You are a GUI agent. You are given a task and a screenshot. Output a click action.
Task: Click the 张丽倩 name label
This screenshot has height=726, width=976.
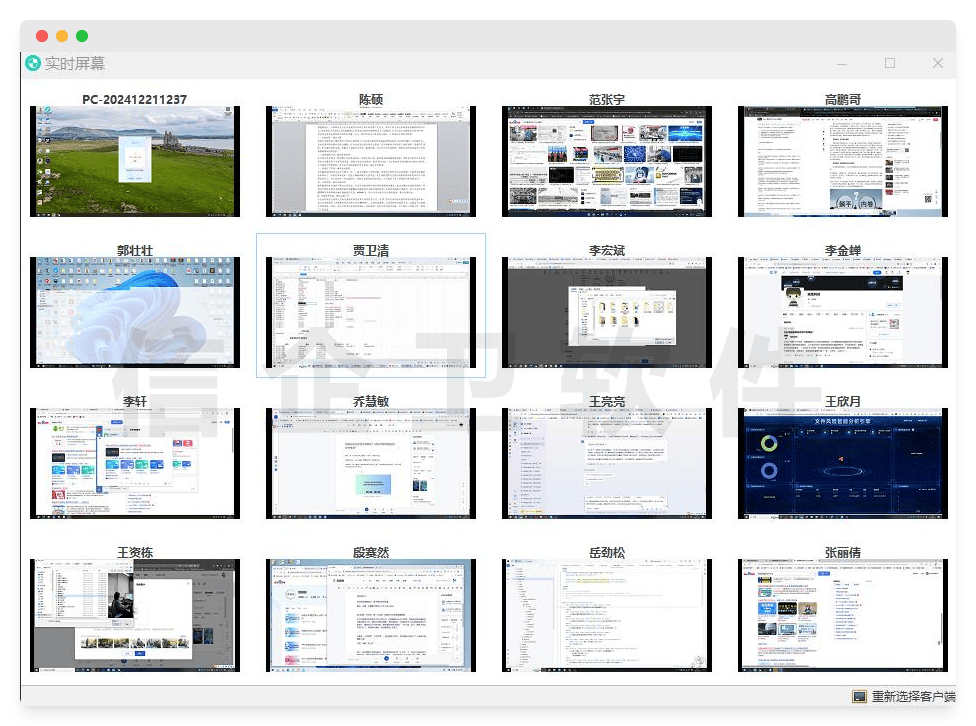[842, 552]
